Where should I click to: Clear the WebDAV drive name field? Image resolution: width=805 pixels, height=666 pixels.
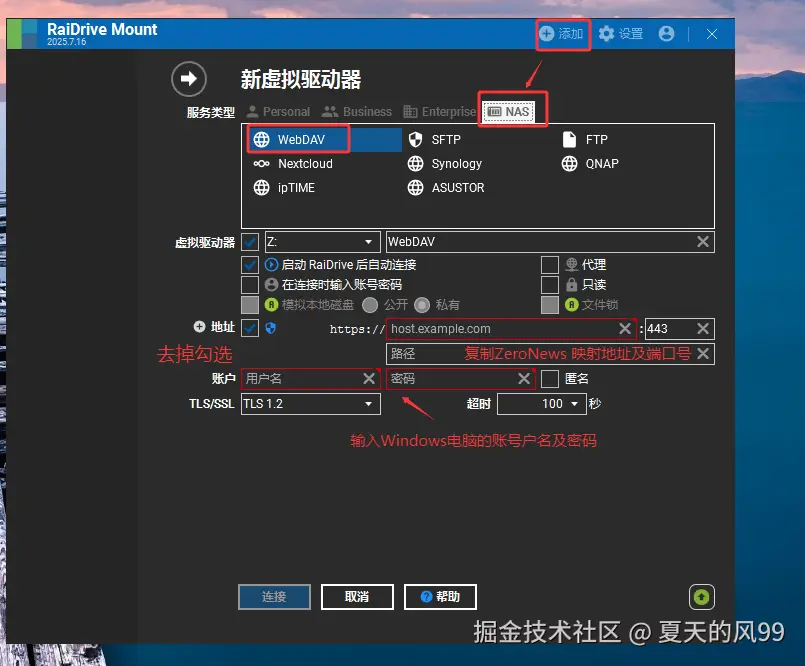703,242
